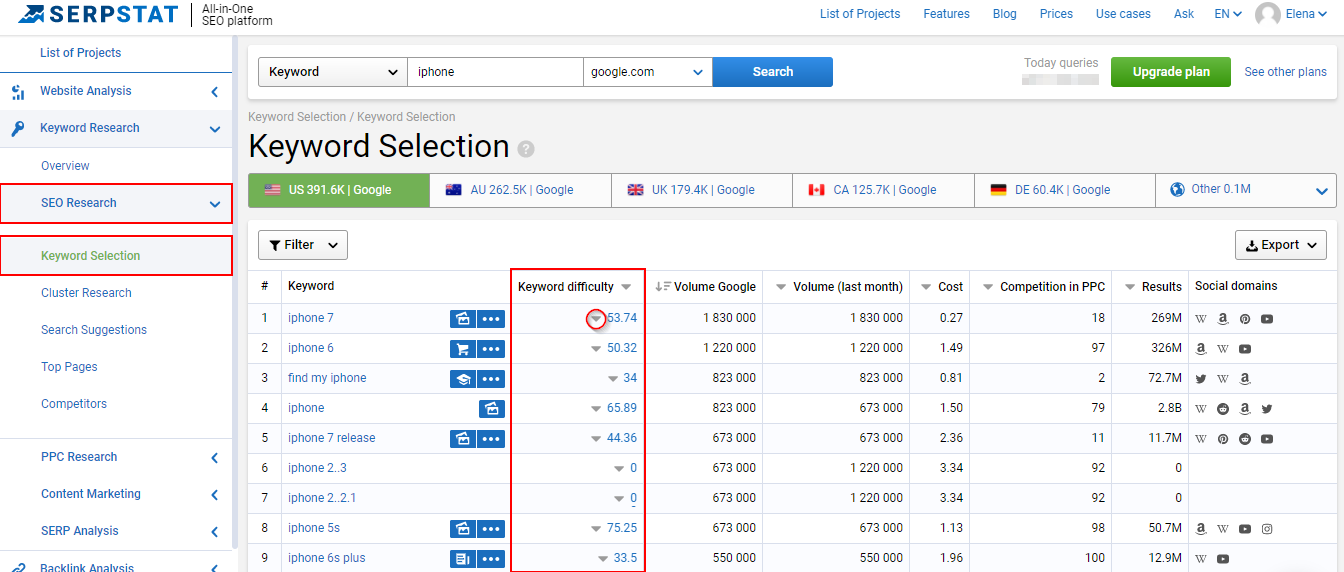Viewport: 1344px width, 572px height.
Task: Click the Serpstat logo
Action: (96, 15)
